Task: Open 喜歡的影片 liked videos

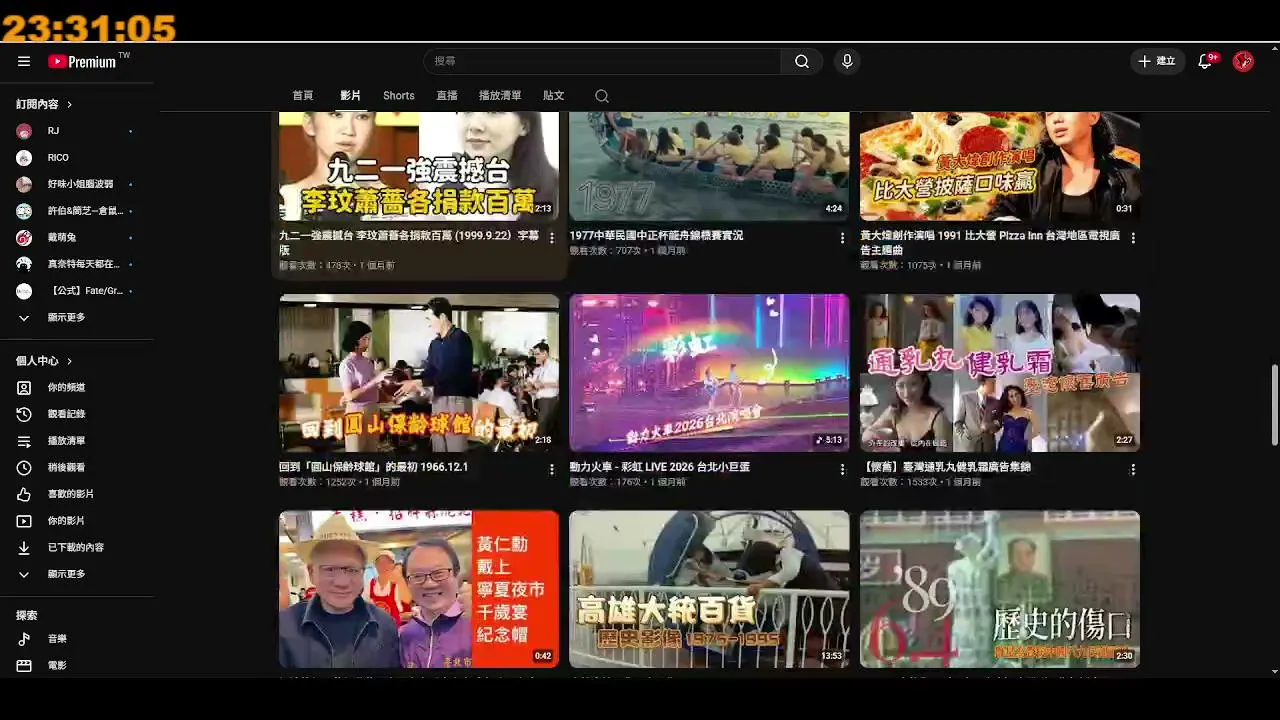Action: tap(77, 494)
